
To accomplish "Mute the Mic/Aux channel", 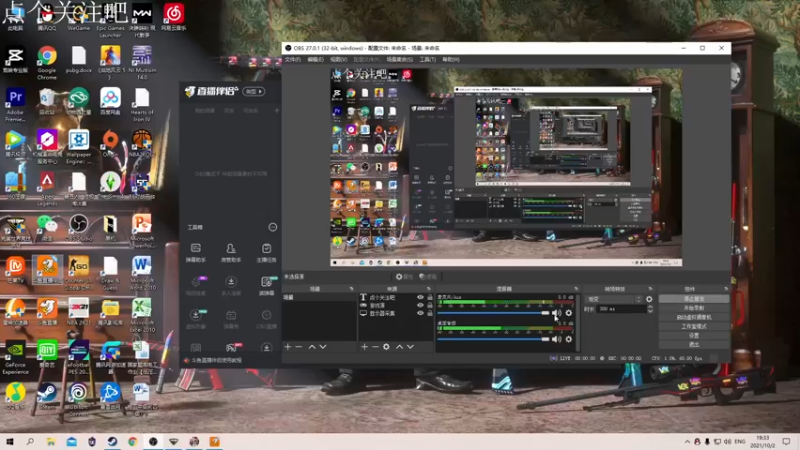I will (557, 313).
